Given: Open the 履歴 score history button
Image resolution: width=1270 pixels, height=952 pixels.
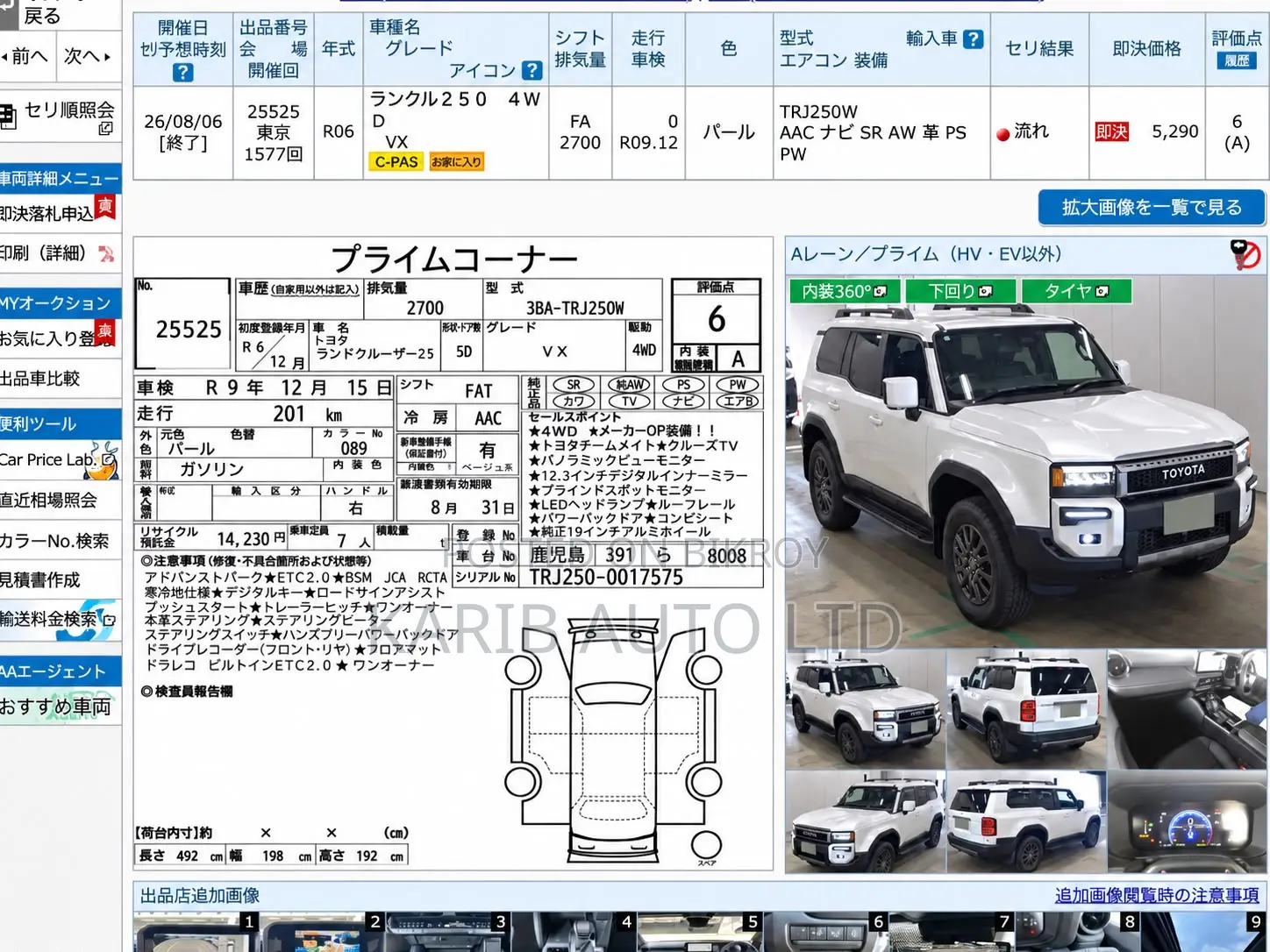Looking at the screenshot, I should [1237, 60].
